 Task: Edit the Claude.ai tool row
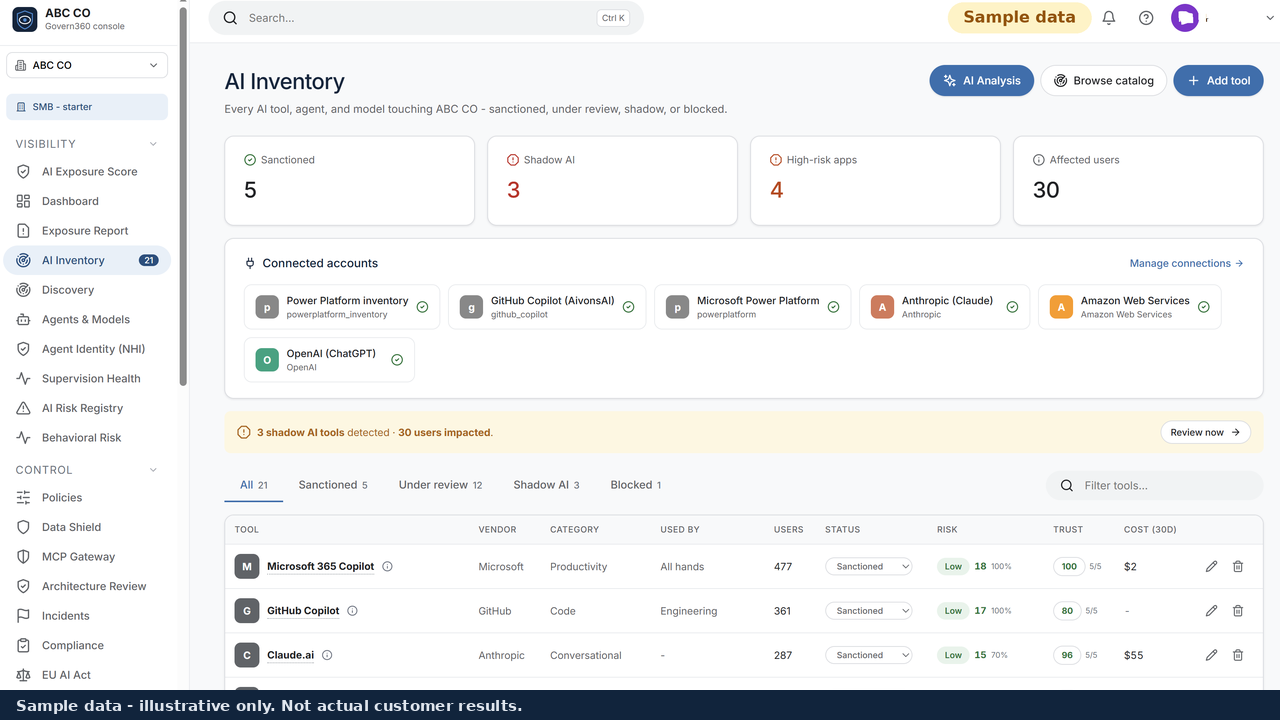(x=1211, y=655)
